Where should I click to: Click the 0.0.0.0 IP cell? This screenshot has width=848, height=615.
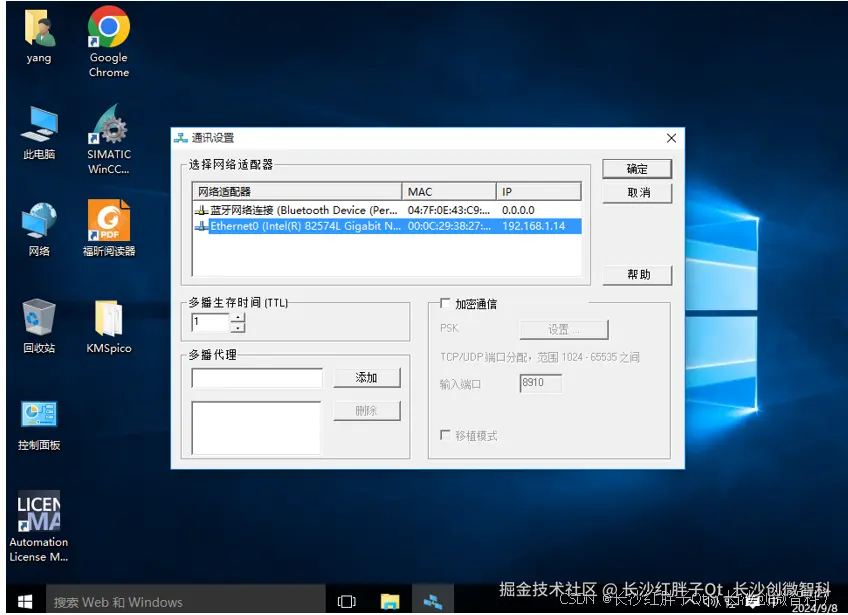pos(518,210)
